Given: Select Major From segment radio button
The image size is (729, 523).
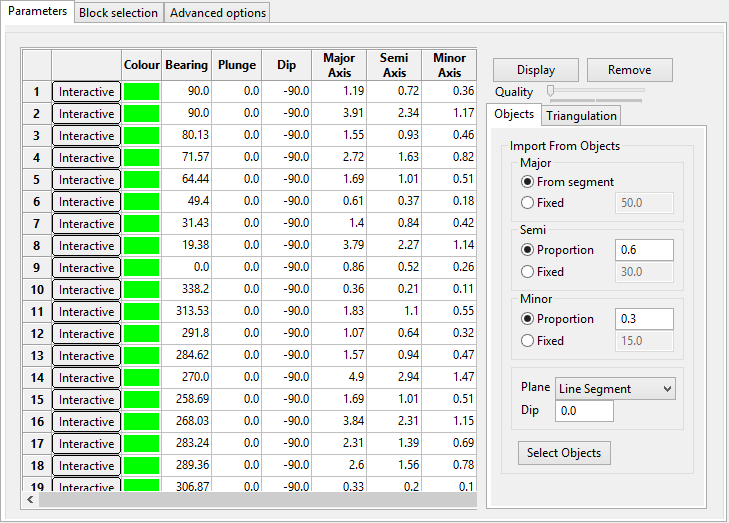Looking at the screenshot, I should [528, 182].
